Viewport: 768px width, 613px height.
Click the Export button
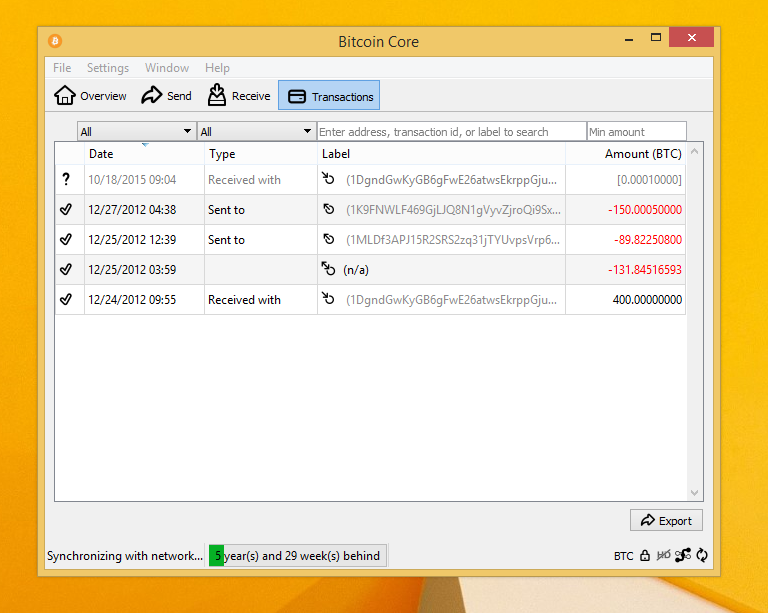pyautogui.click(x=666, y=520)
